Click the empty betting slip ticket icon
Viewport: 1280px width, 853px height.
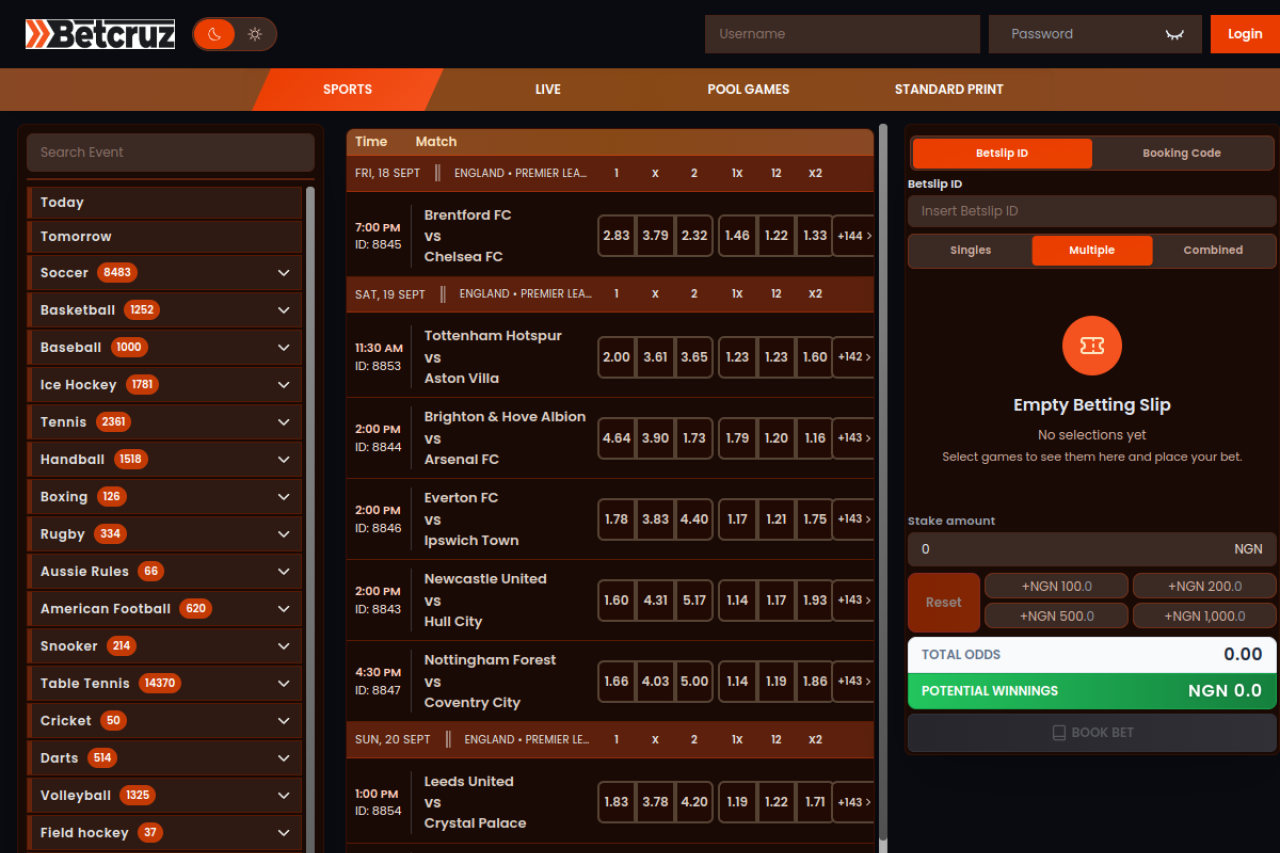1092,345
